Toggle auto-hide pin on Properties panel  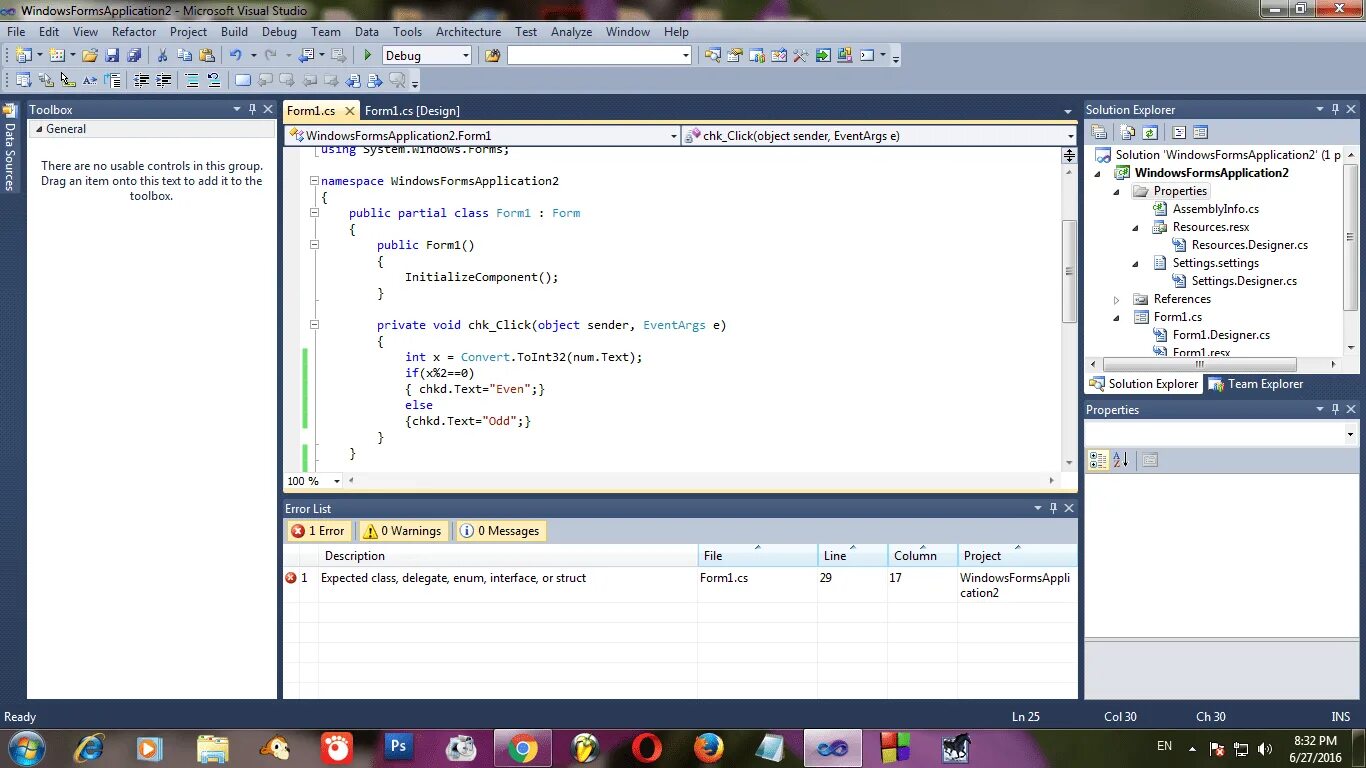coord(1335,409)
